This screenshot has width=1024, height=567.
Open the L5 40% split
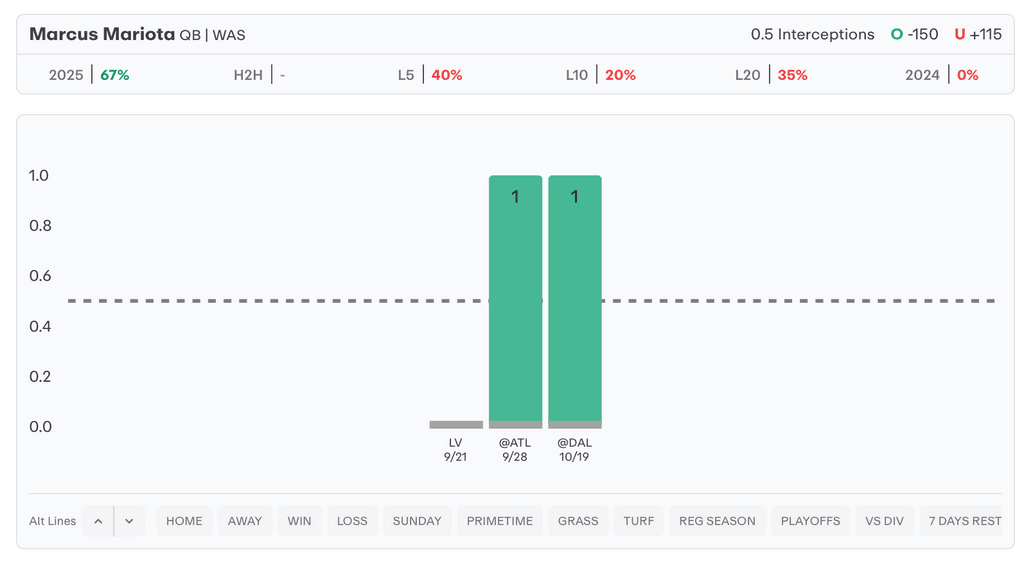[430, 75]
